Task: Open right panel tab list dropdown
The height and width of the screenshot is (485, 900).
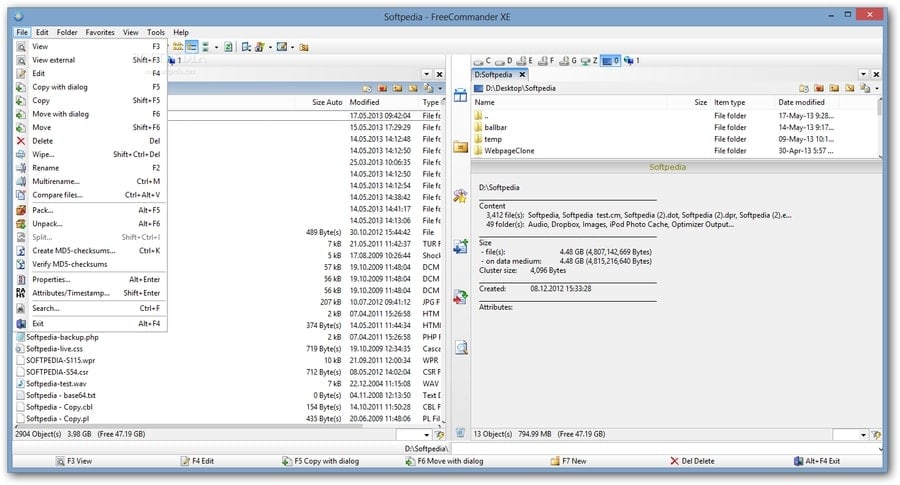Action: coord(863,74)
